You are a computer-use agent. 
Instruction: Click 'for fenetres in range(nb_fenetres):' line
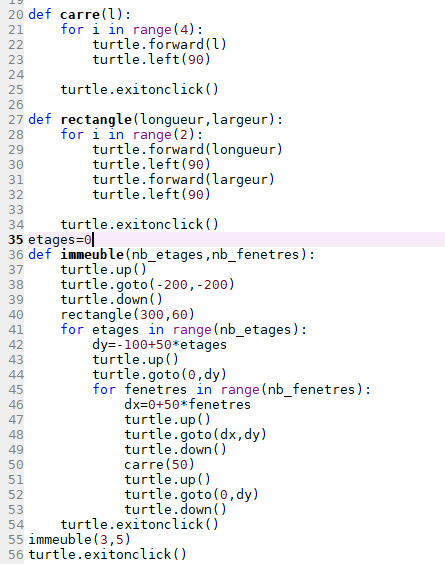pos(231,390)
